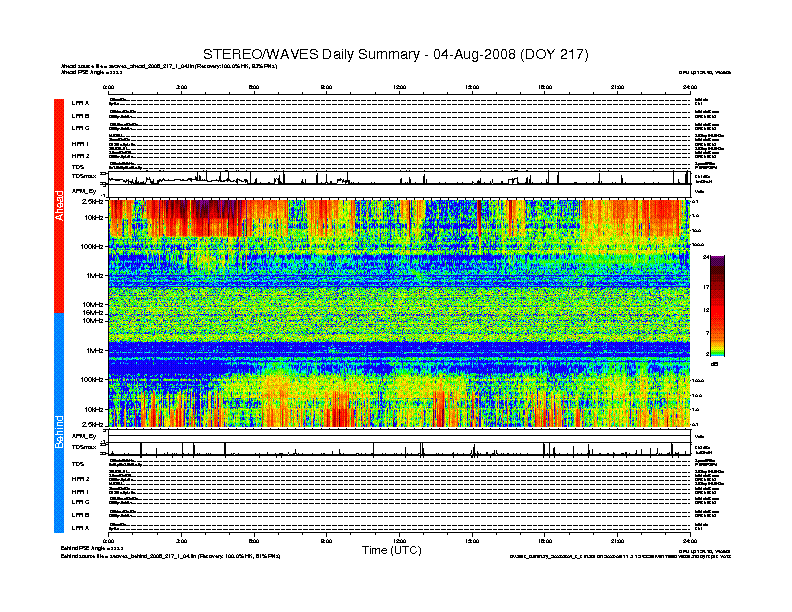Screen dimensions: 792x612
Task: Click the dB color scale bar
Action: coord(717,306)
